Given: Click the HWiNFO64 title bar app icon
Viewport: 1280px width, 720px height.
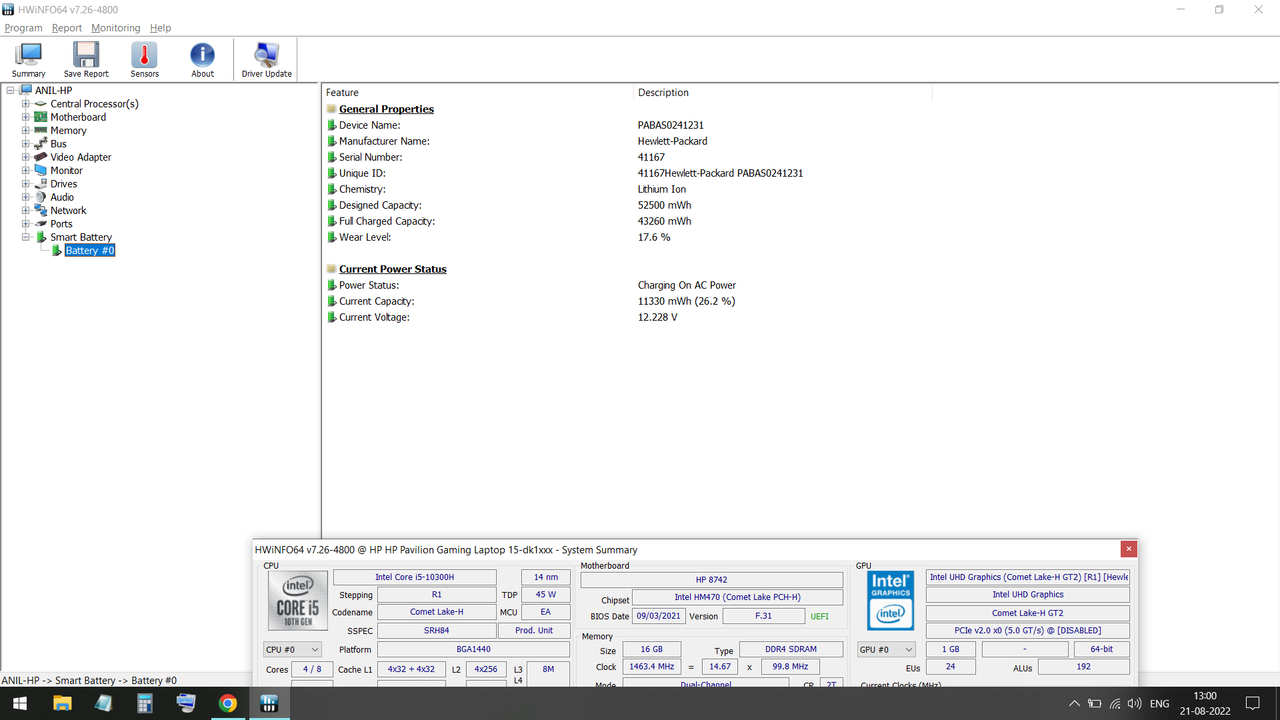Looking at the screenshot, I should tap(10, 9).
